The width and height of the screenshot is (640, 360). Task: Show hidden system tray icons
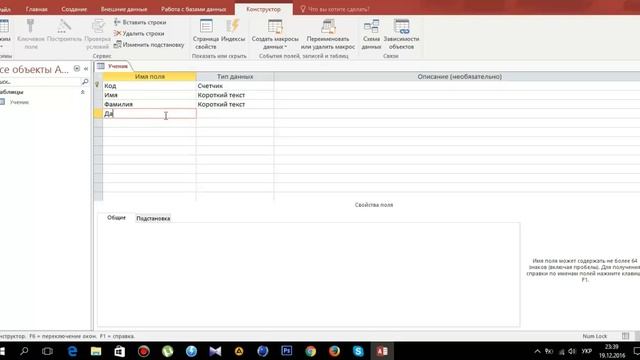click(537, 351)
